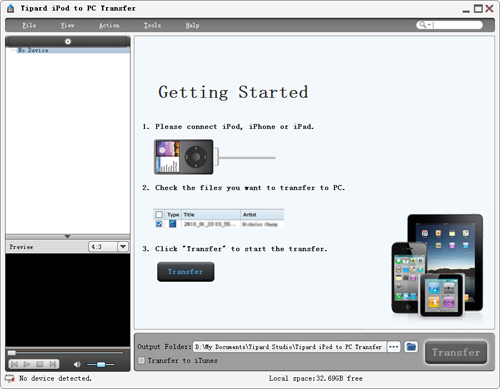Click the next track playback button
Screen dimensions: 500x389
point(53,364)
